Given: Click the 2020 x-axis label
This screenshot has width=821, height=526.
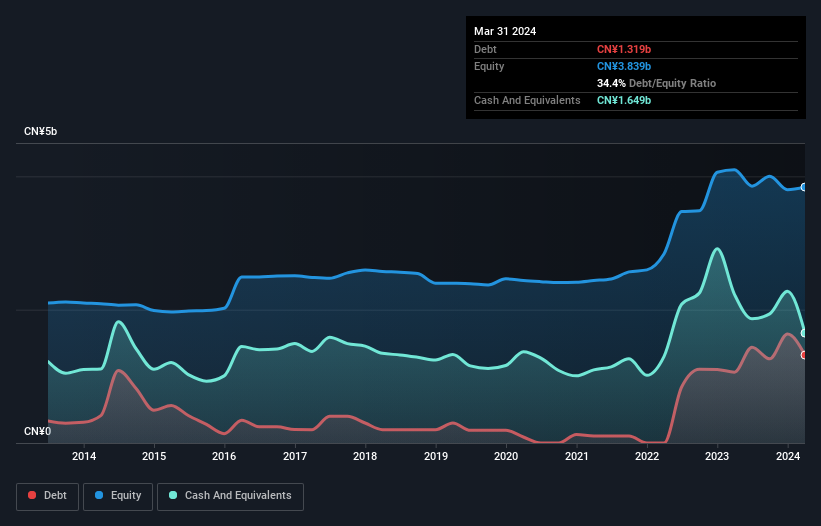Looking at the screenshot, I should click(x=506, y=456).
